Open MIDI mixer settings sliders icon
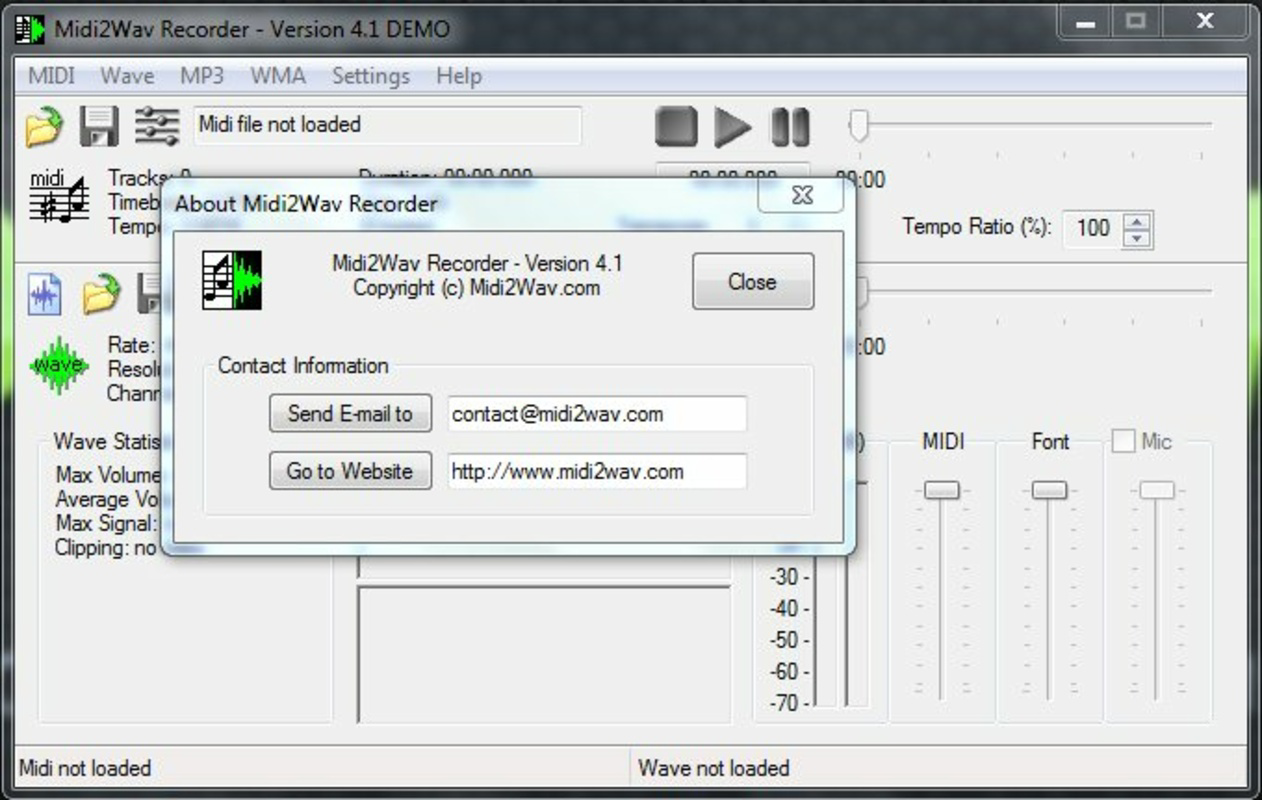Viewport: 1262px width, 800px height. coord(157,127)
